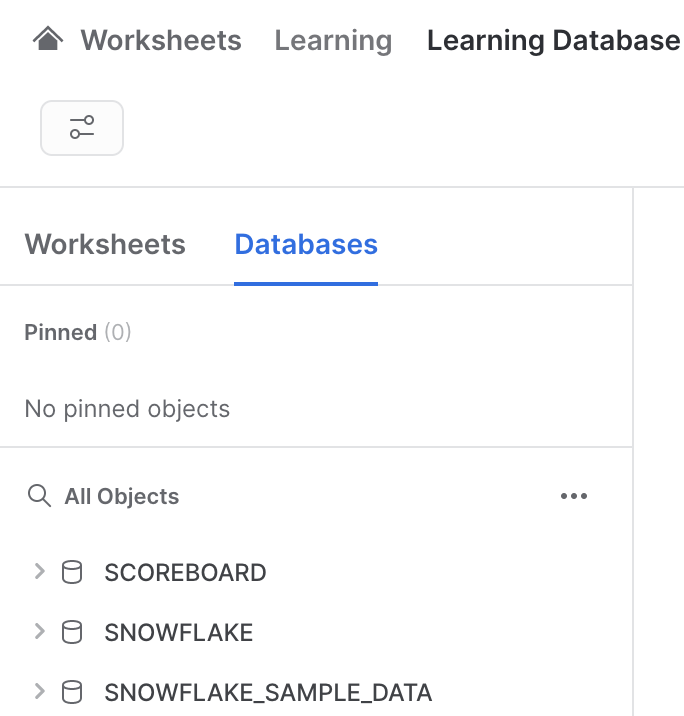The image size is (684, 716).
Task: Select the SCOREBOARD database name
Action: click(x=185, y=573)
